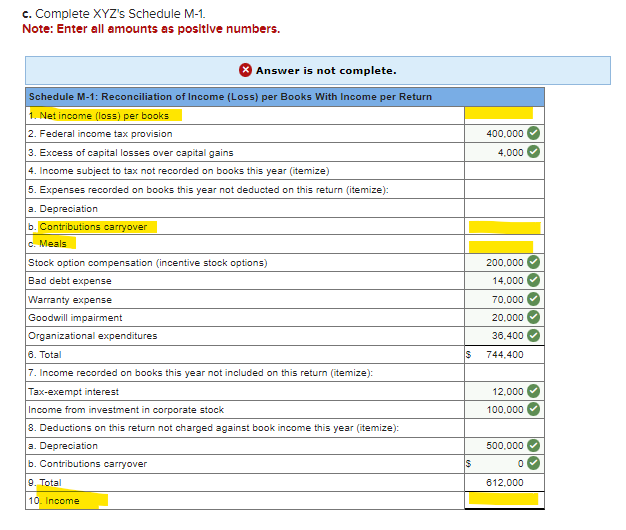Click green checkmark next to Warranty expense

click(x=533, y=299)
